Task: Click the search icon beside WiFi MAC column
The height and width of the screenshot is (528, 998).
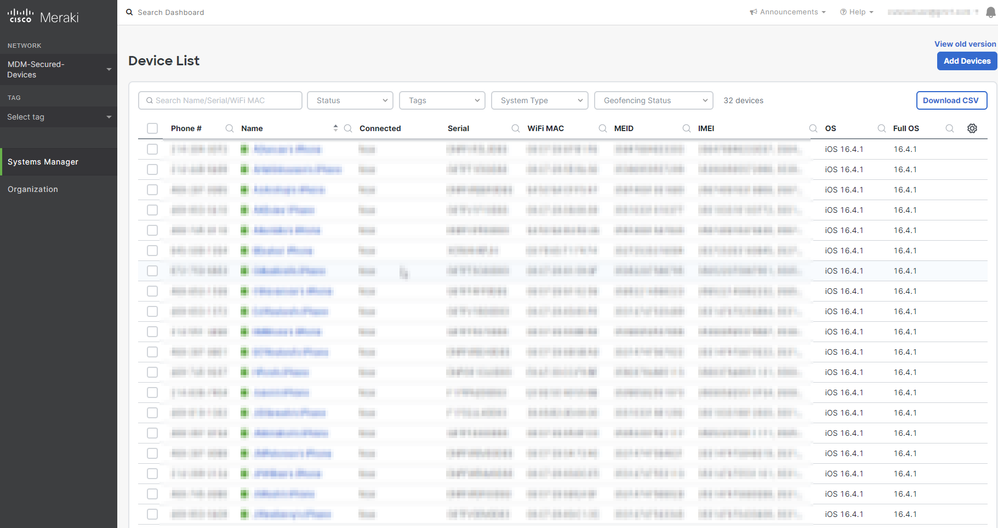Action: pos(603,129)
